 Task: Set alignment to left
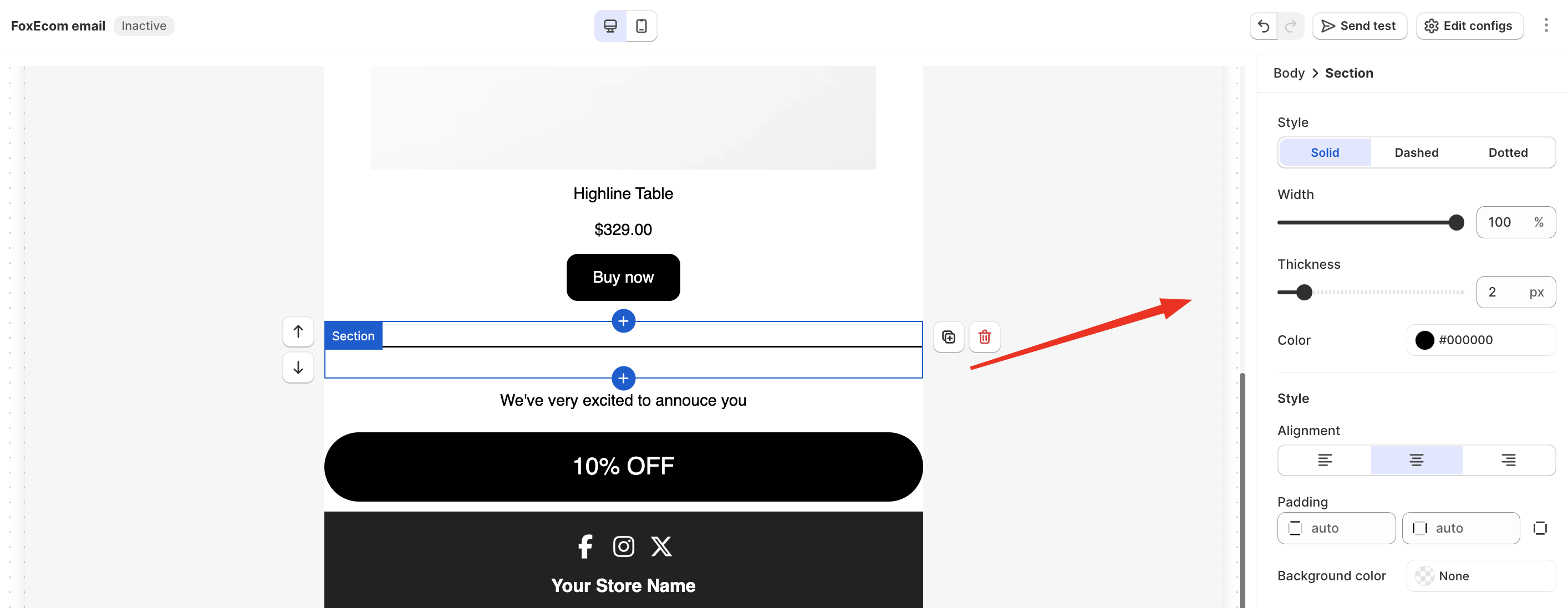(1324, 460)
